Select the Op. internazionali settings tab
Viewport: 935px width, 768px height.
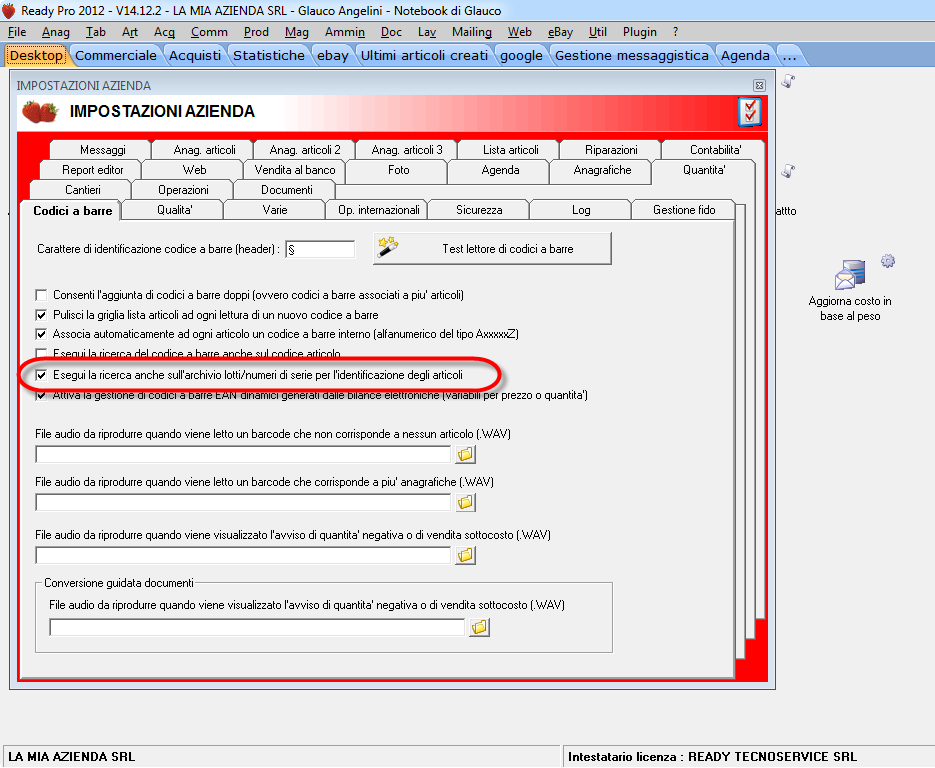[379, 210]
